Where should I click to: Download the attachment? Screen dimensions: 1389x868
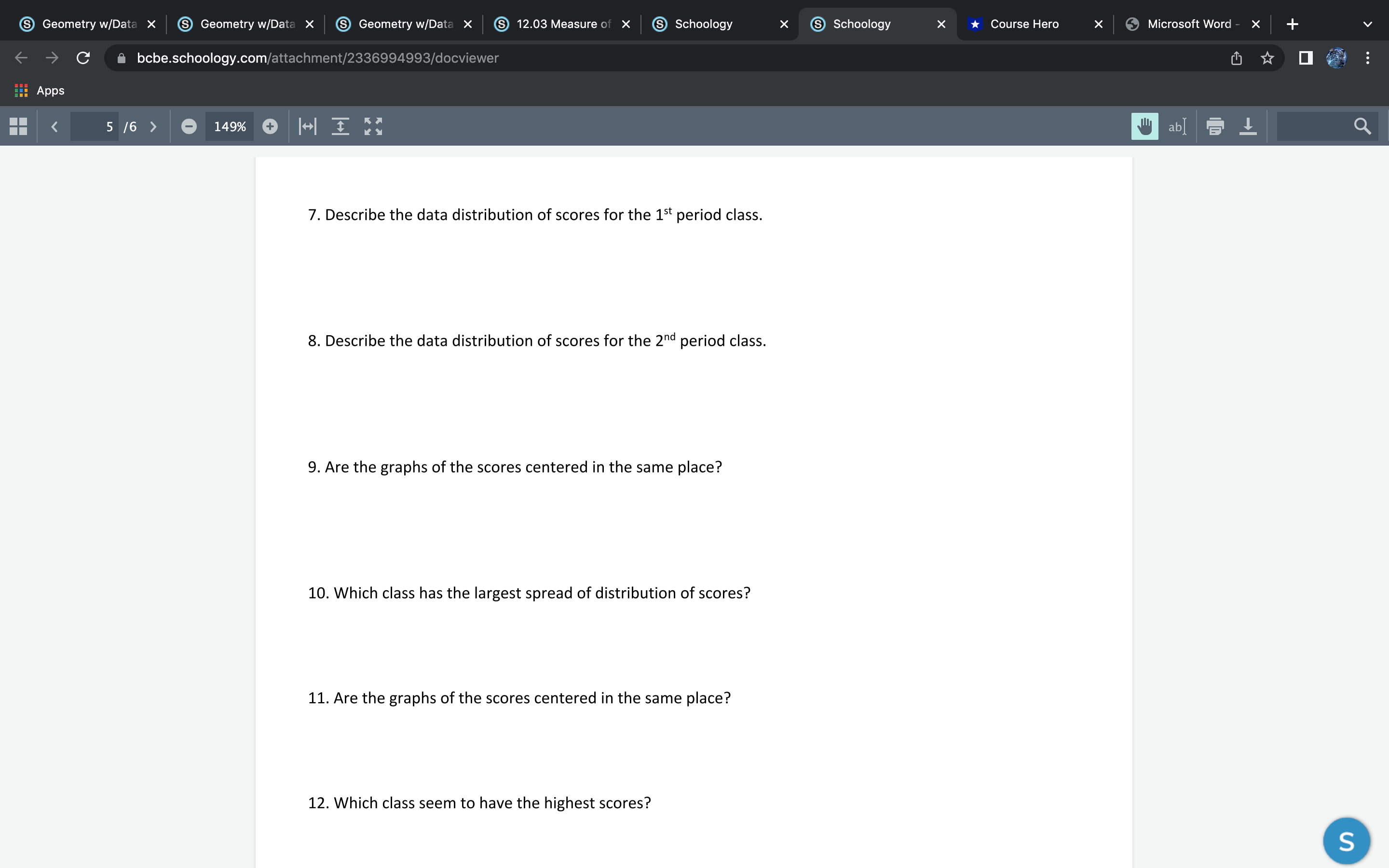tap(1248, 126)
